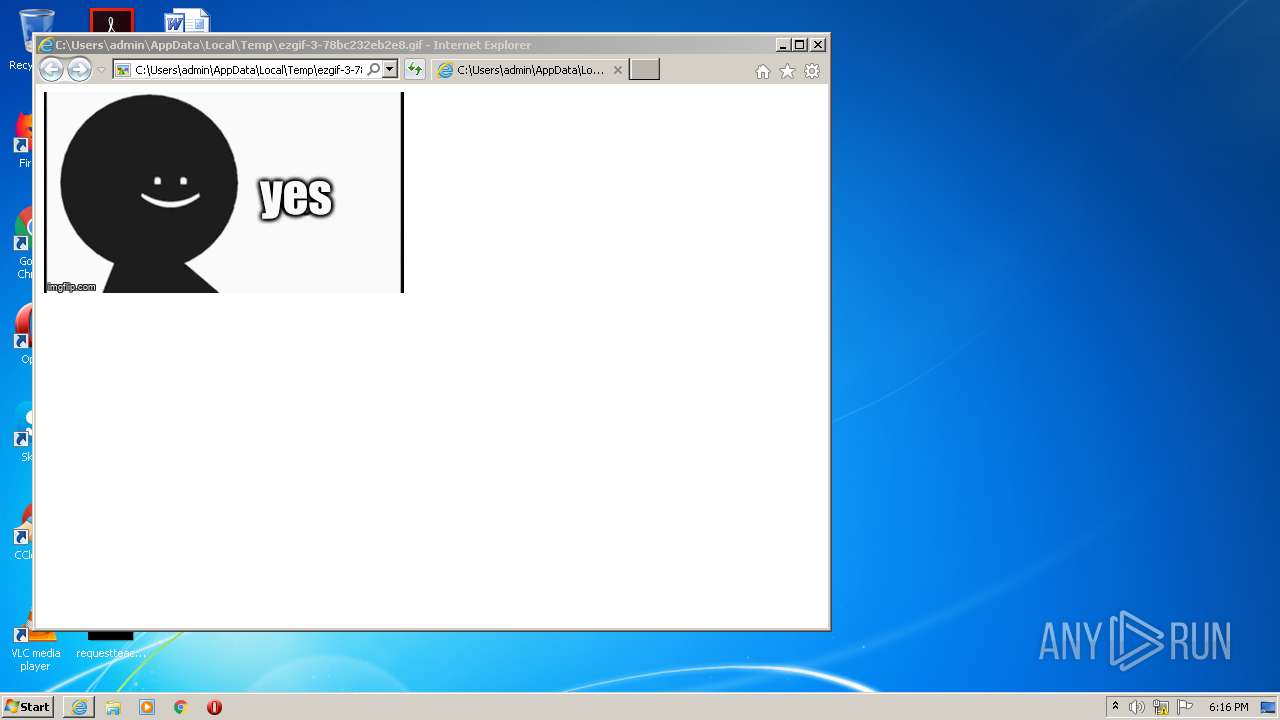Go to the home page with the Home icon
The image size is (1280, 720).
tap(763, 71)
